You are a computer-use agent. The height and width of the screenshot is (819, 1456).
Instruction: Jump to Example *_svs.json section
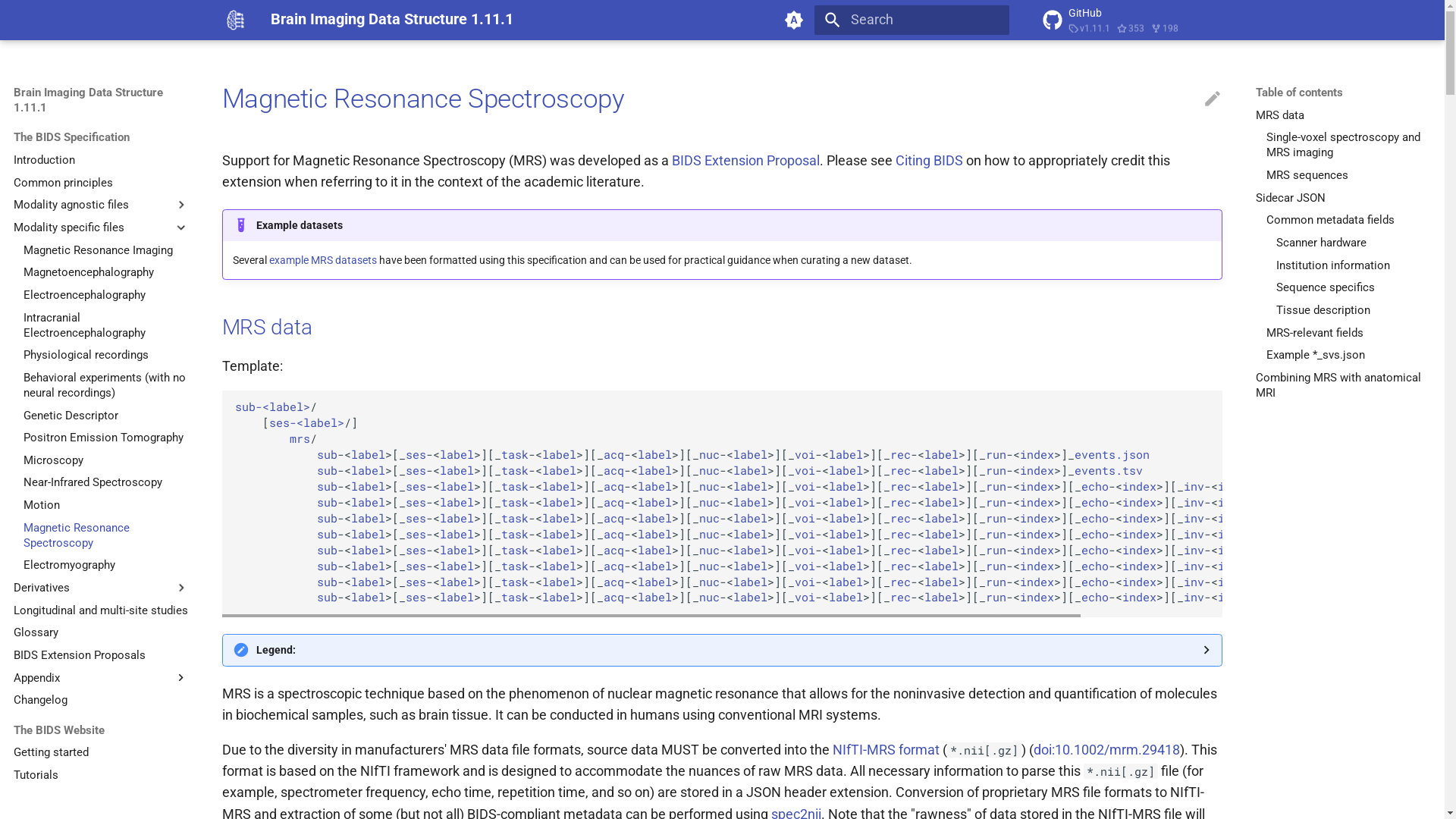pyautogui.click(x=1315, y=355)
